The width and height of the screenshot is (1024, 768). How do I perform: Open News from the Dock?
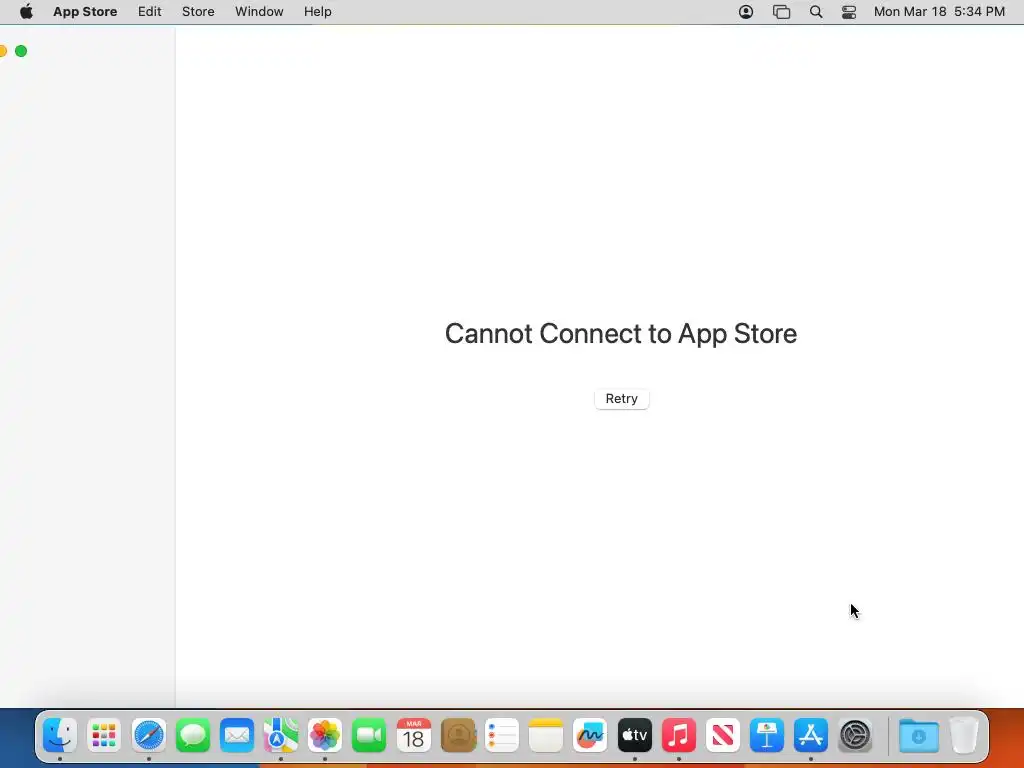point(722,735)
